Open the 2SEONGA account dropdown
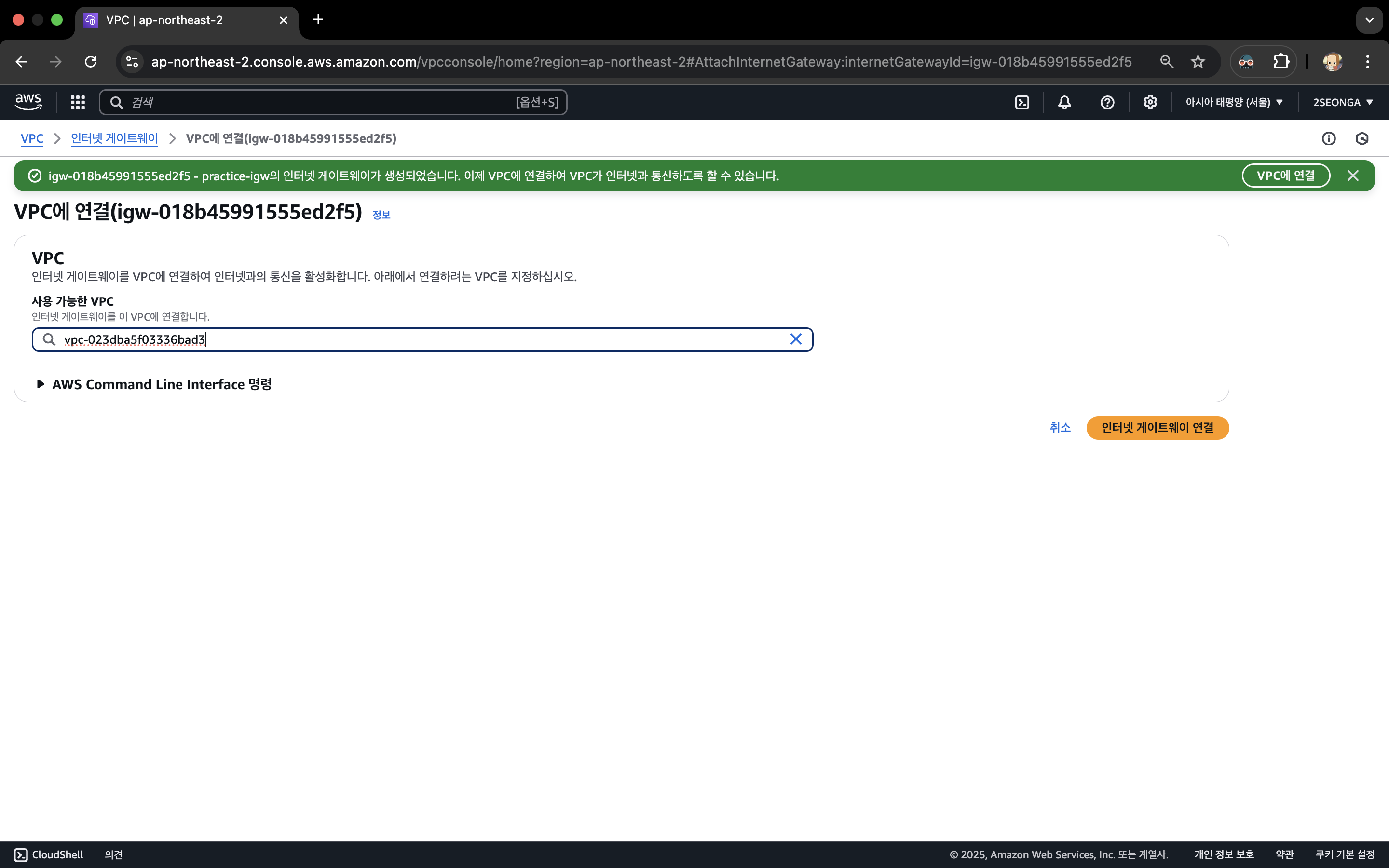This screenshot has height=868, width=1389. click(1343, 102)
